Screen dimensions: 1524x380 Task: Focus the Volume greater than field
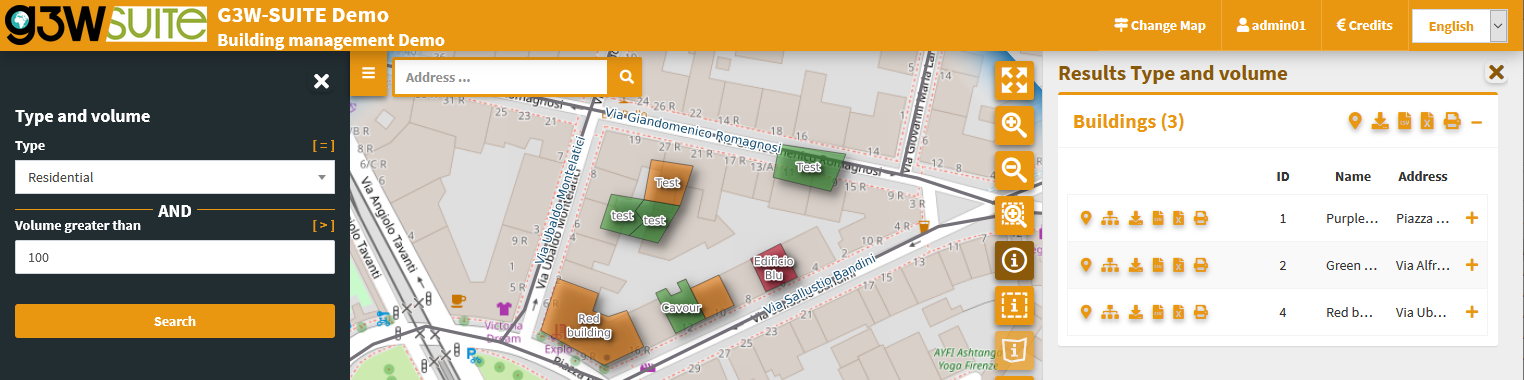(x=175, y=257)
